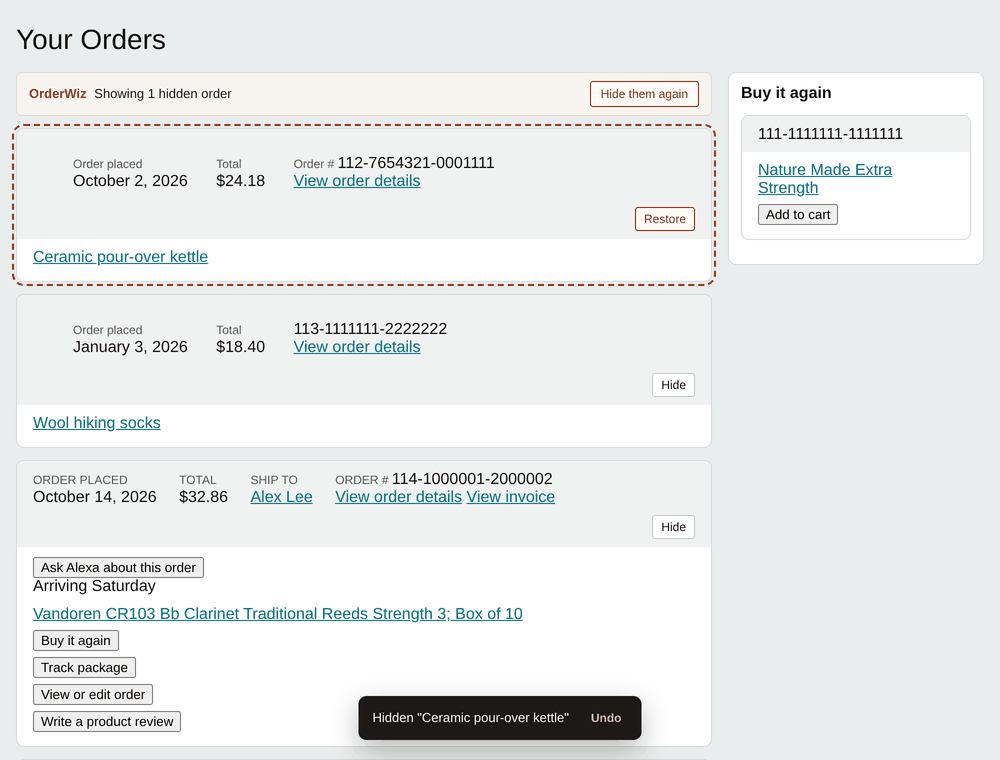Click the 'October 14, 2026' order date
Image resolution: width=1000 pixels, height=760 pixels.
[94, 497]
